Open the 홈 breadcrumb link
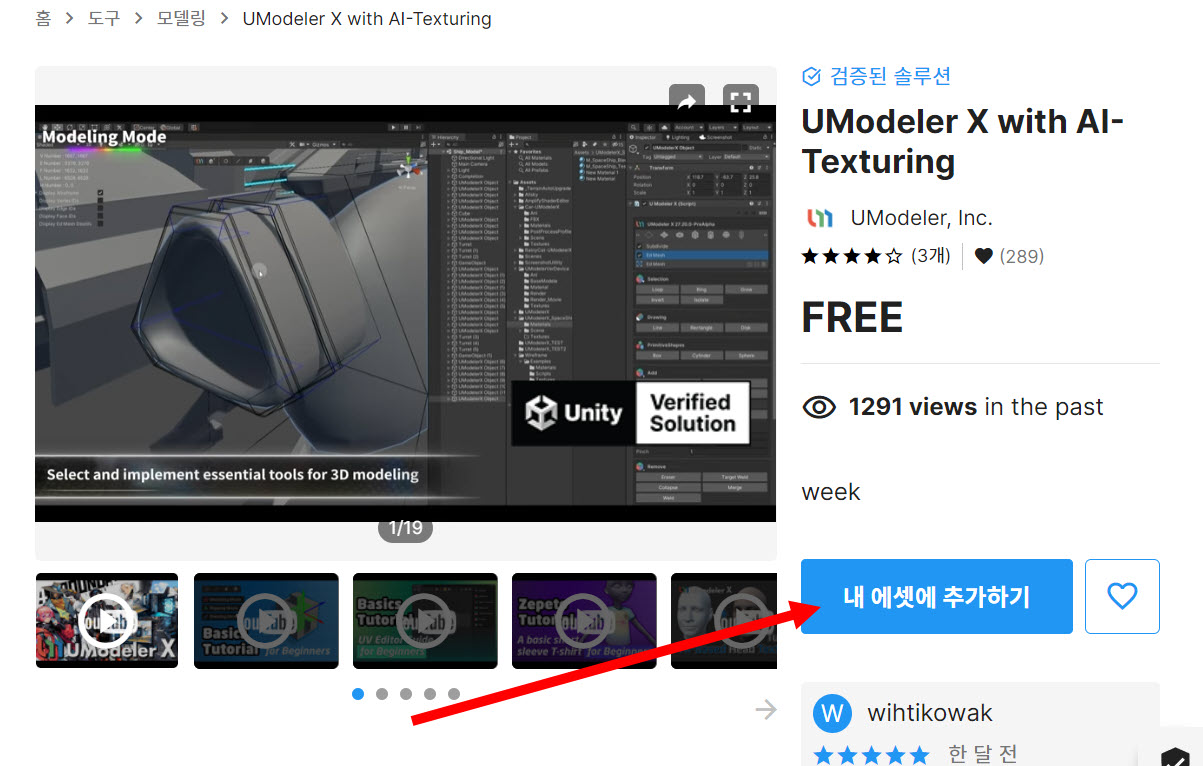The width and height of the screenshot is (1203, 766). pos(43,18)
